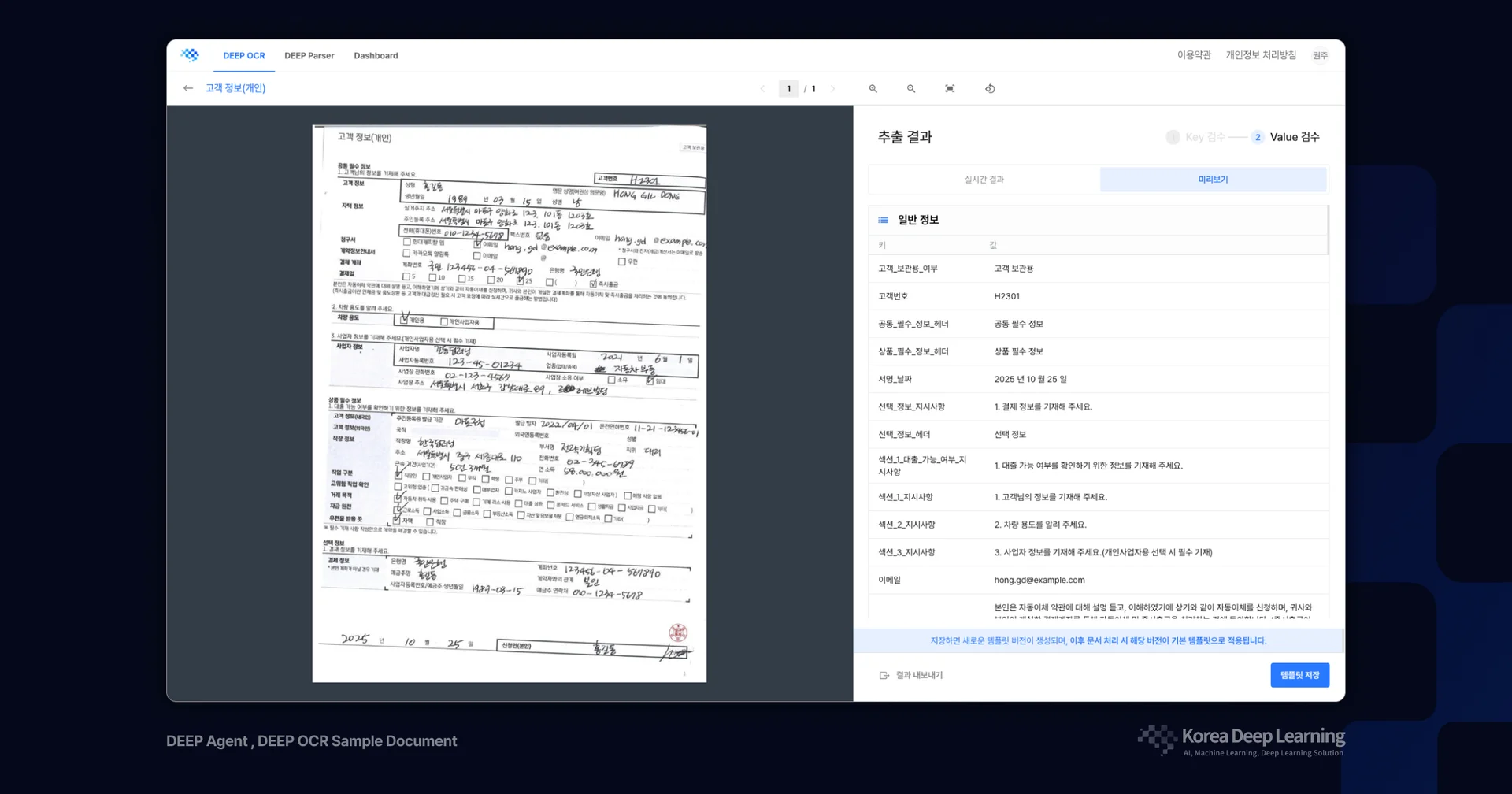Screen dimensions: 1512x794
Task: Click the zoom in magnifier icon
Action: [873, 88]
